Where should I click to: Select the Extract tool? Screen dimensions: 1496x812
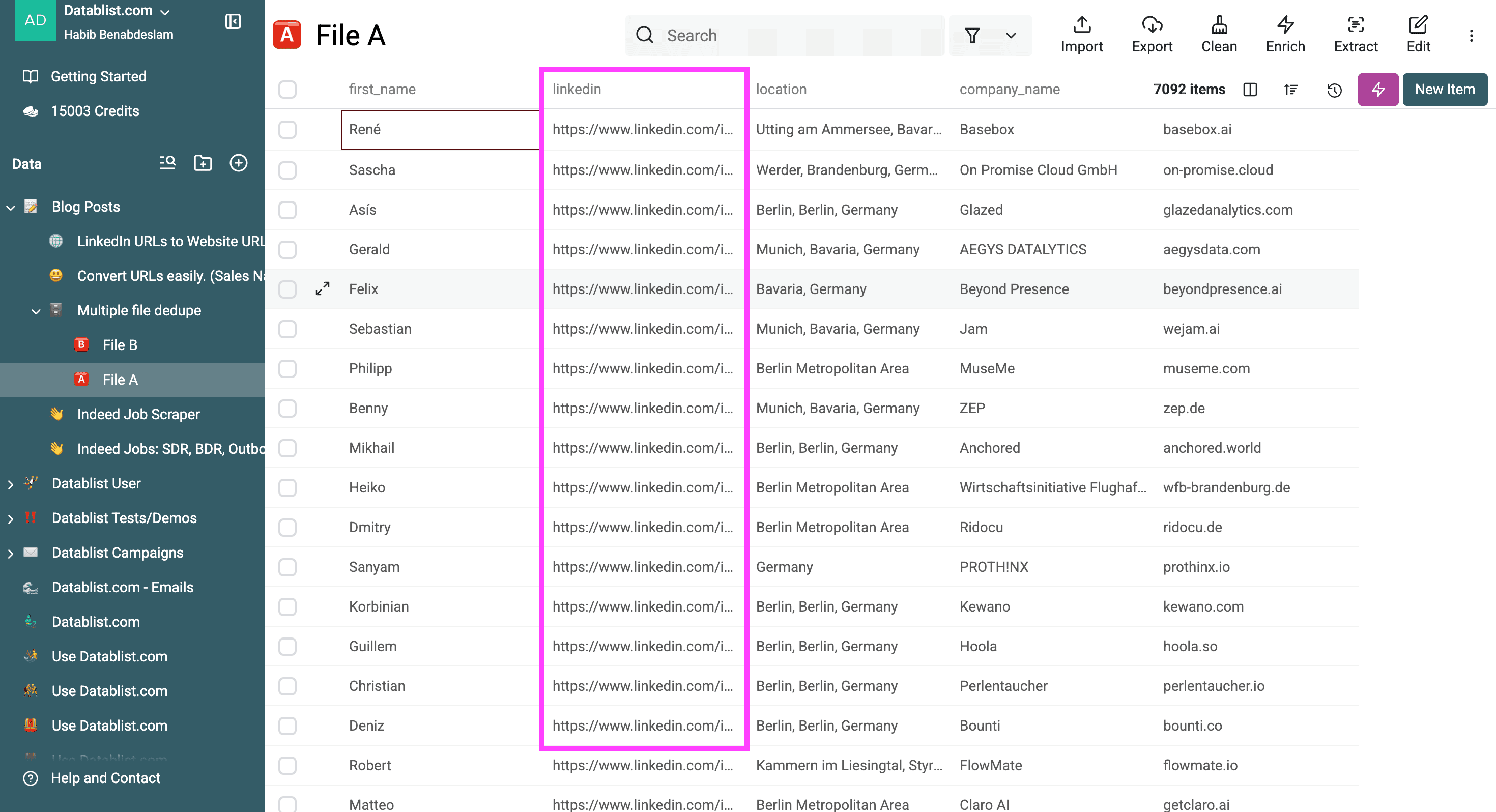(x=1356, y=34)
